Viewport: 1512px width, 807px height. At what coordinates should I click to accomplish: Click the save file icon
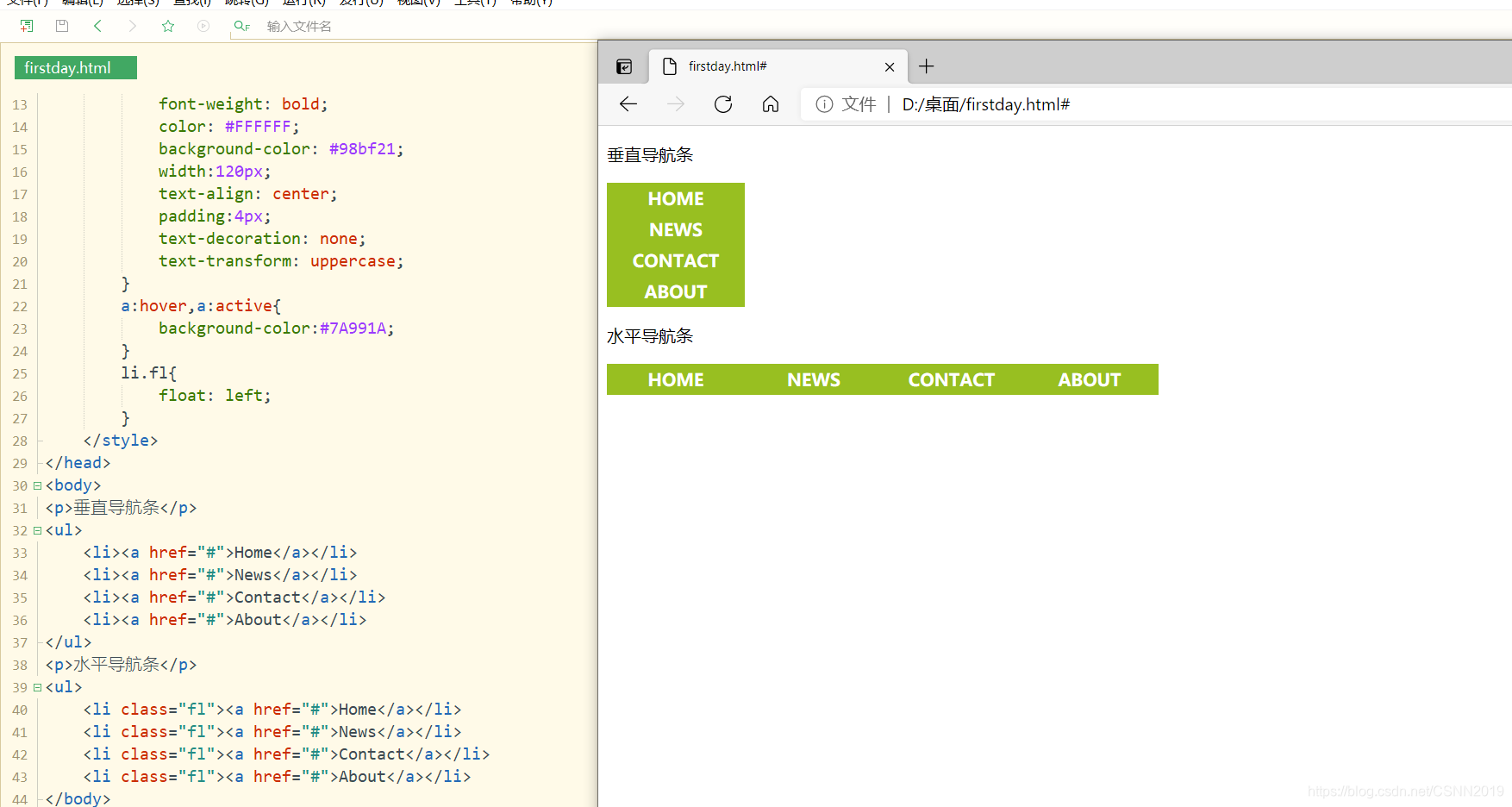coord(62,26)
